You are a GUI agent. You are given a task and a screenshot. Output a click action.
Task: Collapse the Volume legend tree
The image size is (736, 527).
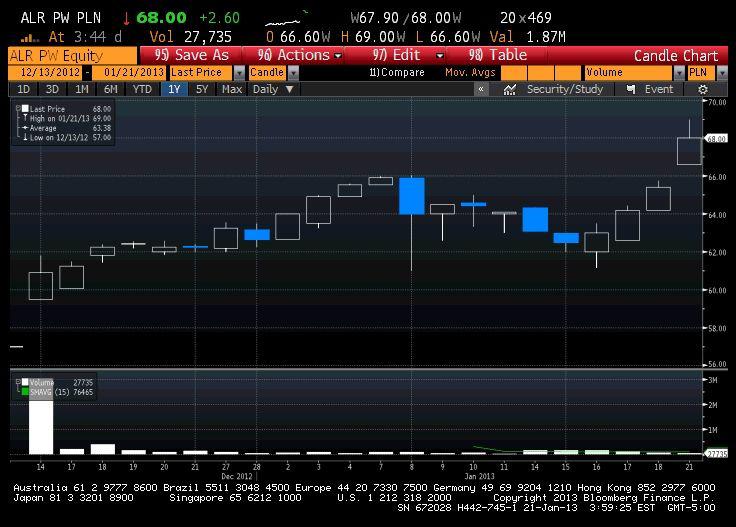click(x=18, y=382)
